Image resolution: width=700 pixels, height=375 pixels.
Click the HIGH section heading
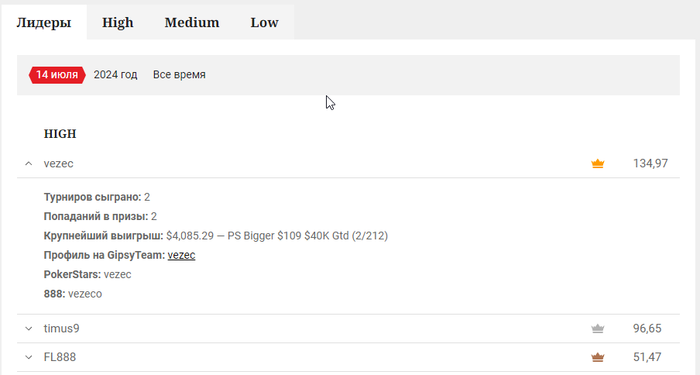(x=60, y=134)
